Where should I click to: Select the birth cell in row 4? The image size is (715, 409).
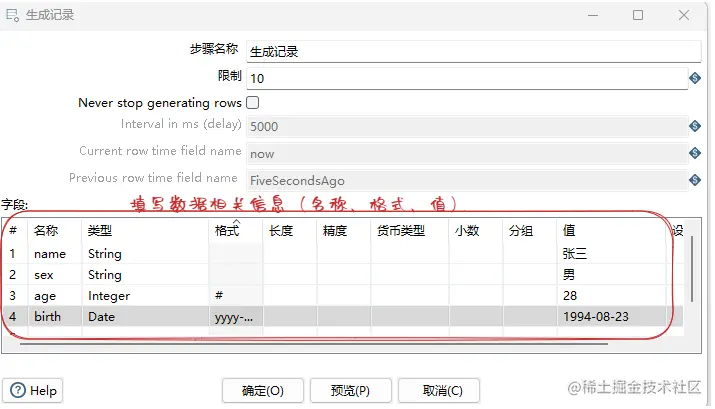click(55, 316)
